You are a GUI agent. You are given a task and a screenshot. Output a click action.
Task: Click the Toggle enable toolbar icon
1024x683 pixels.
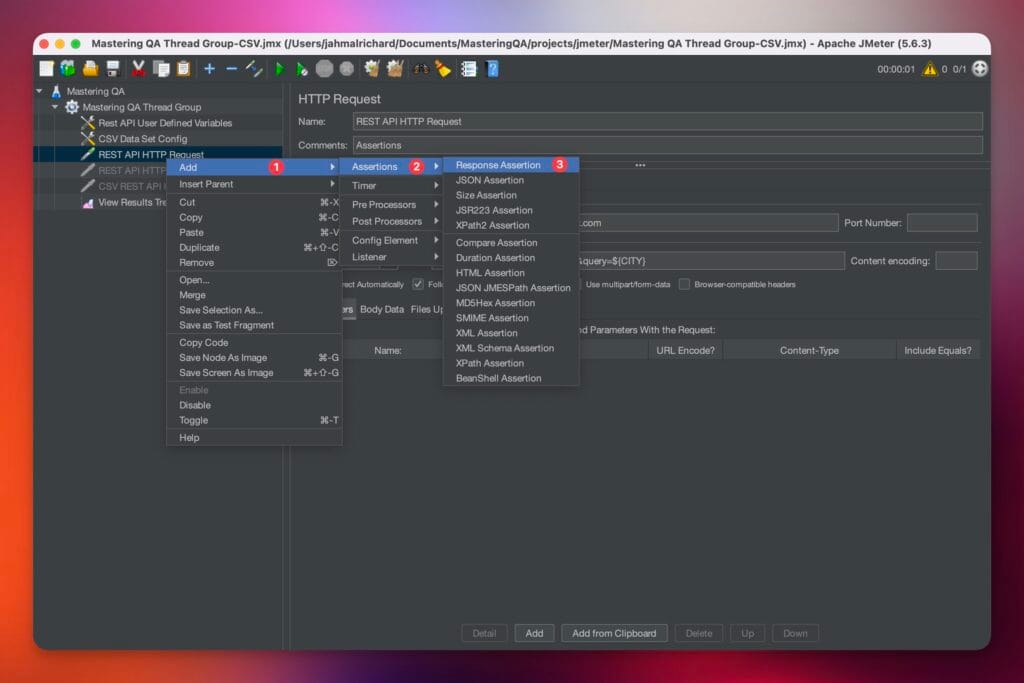tap(254, 69)
